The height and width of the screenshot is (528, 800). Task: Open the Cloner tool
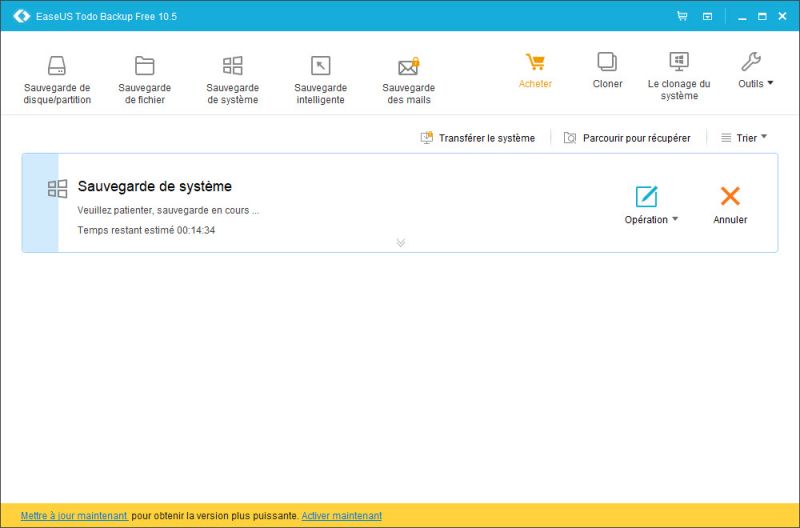pos(607,71)
